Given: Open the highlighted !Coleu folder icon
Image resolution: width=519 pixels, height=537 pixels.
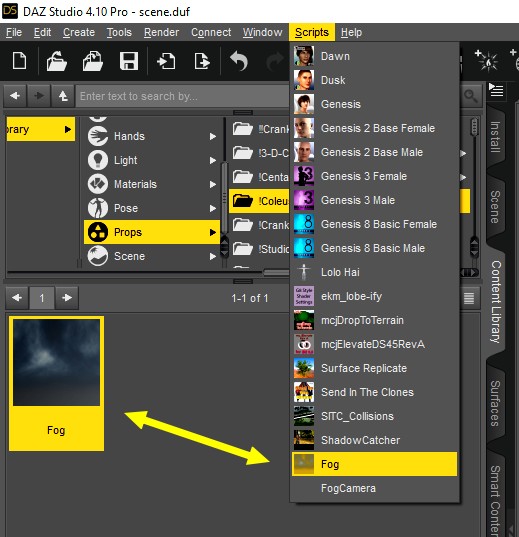Looking at the screenshot, I should click(x=243, y=201).
